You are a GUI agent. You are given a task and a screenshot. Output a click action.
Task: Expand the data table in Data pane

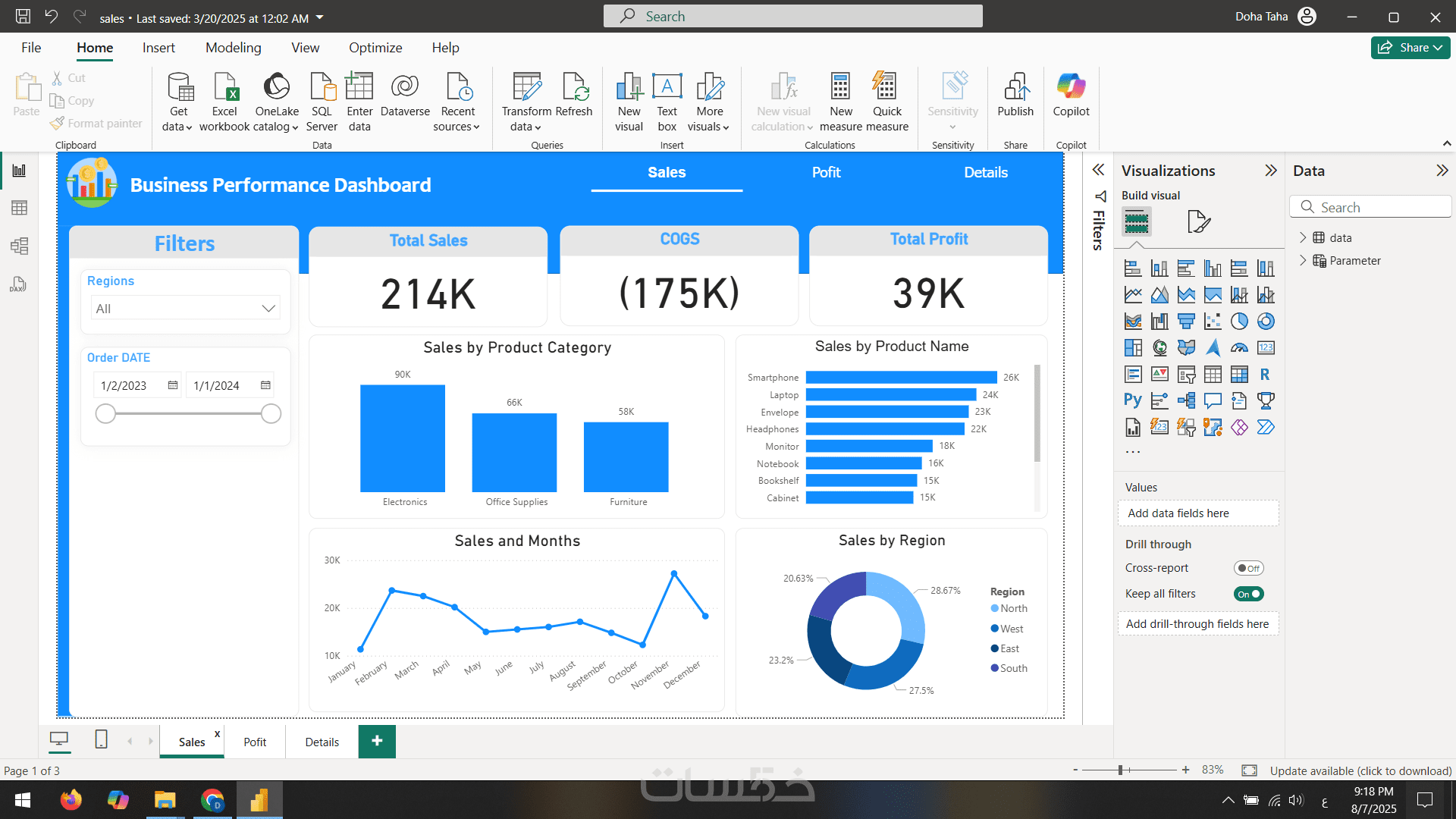1303,237
